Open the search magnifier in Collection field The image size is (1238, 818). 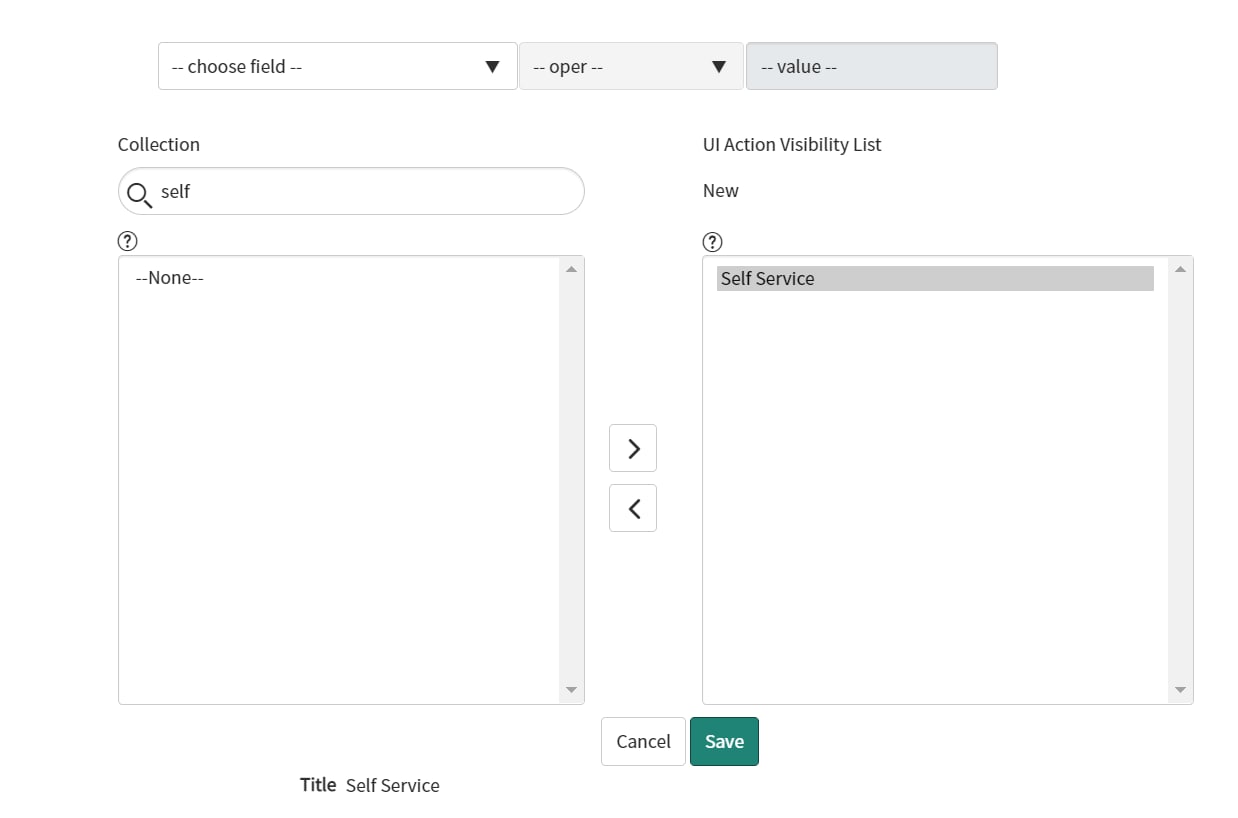(139, 192)
